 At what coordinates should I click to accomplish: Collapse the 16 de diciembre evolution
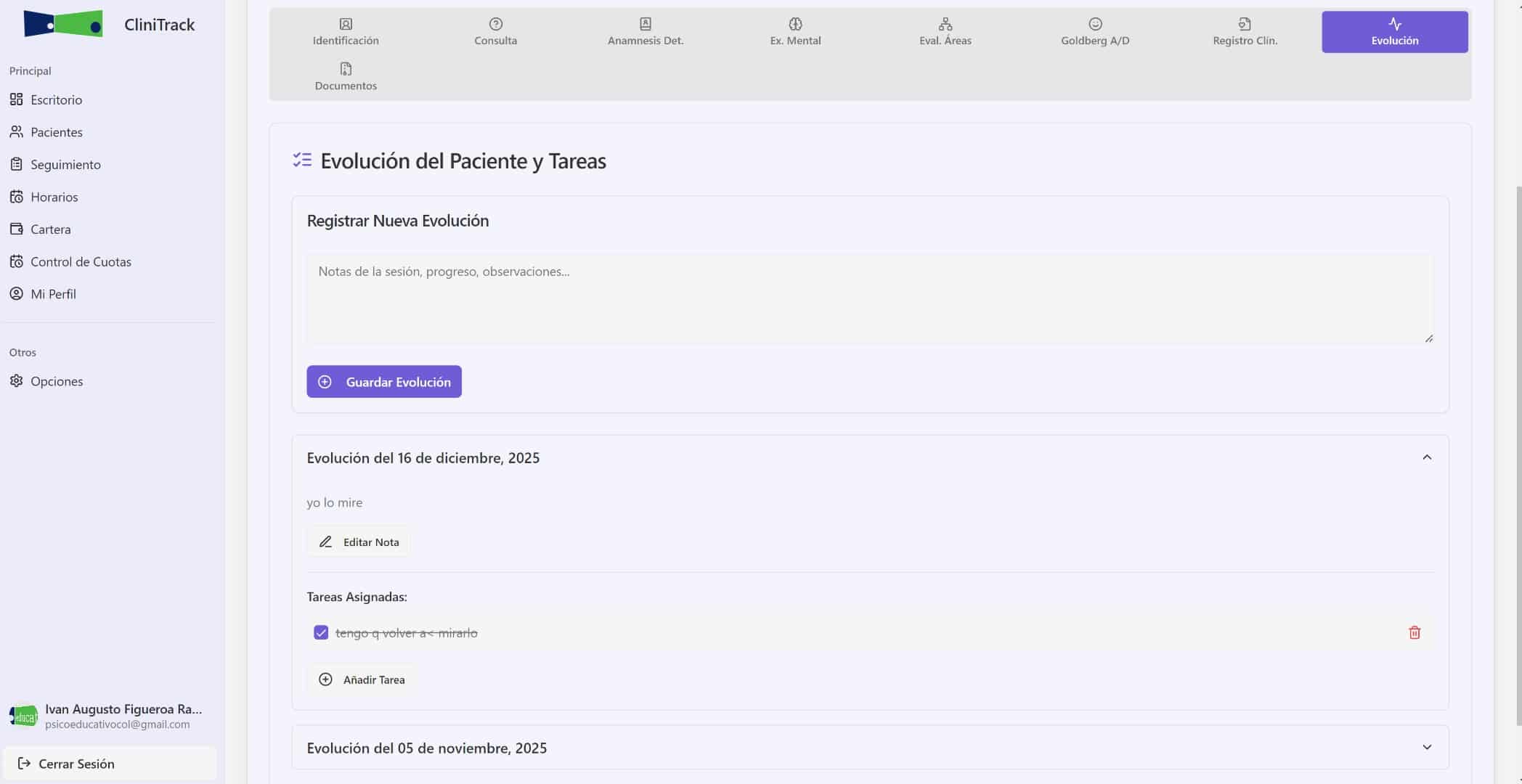(x=1426, y=457)
